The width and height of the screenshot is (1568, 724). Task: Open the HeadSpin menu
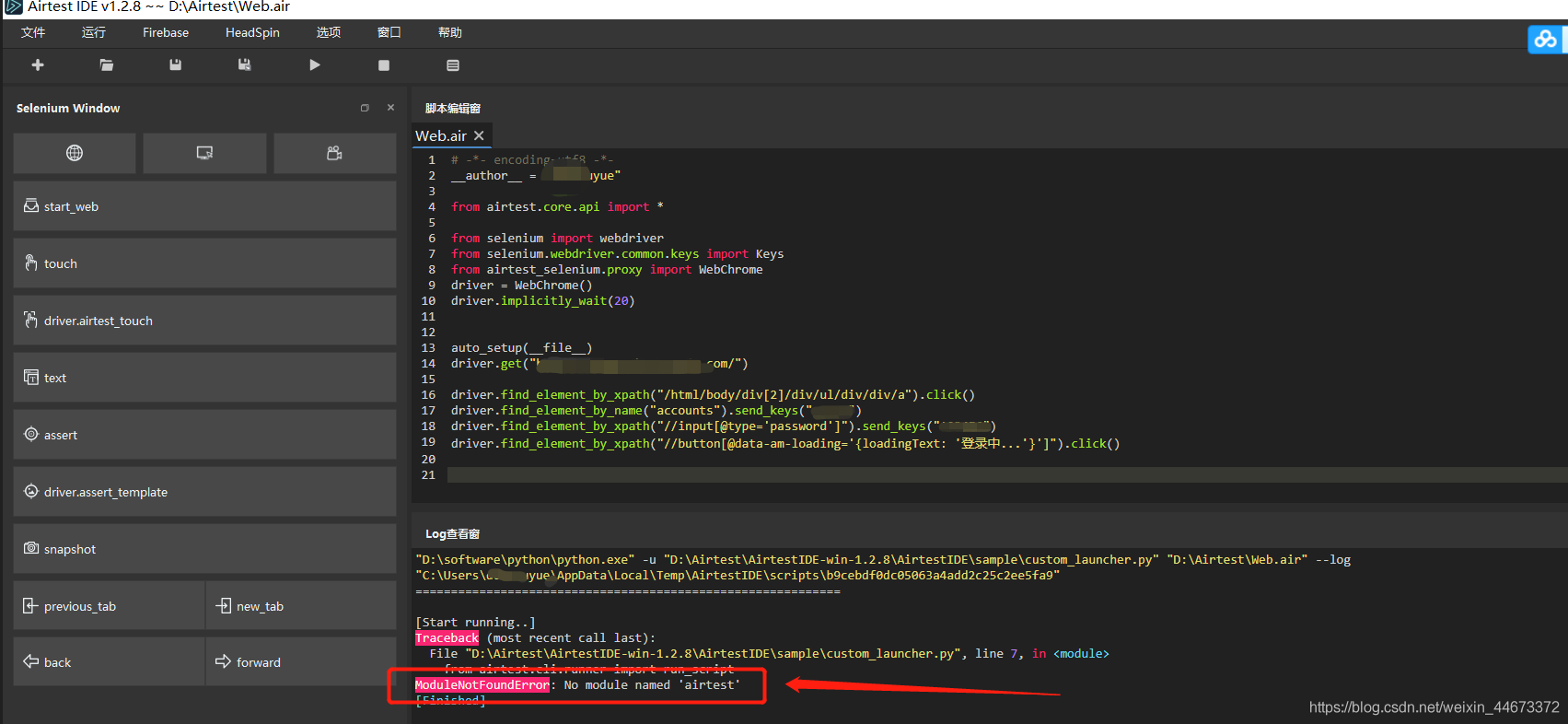[252, 32]
